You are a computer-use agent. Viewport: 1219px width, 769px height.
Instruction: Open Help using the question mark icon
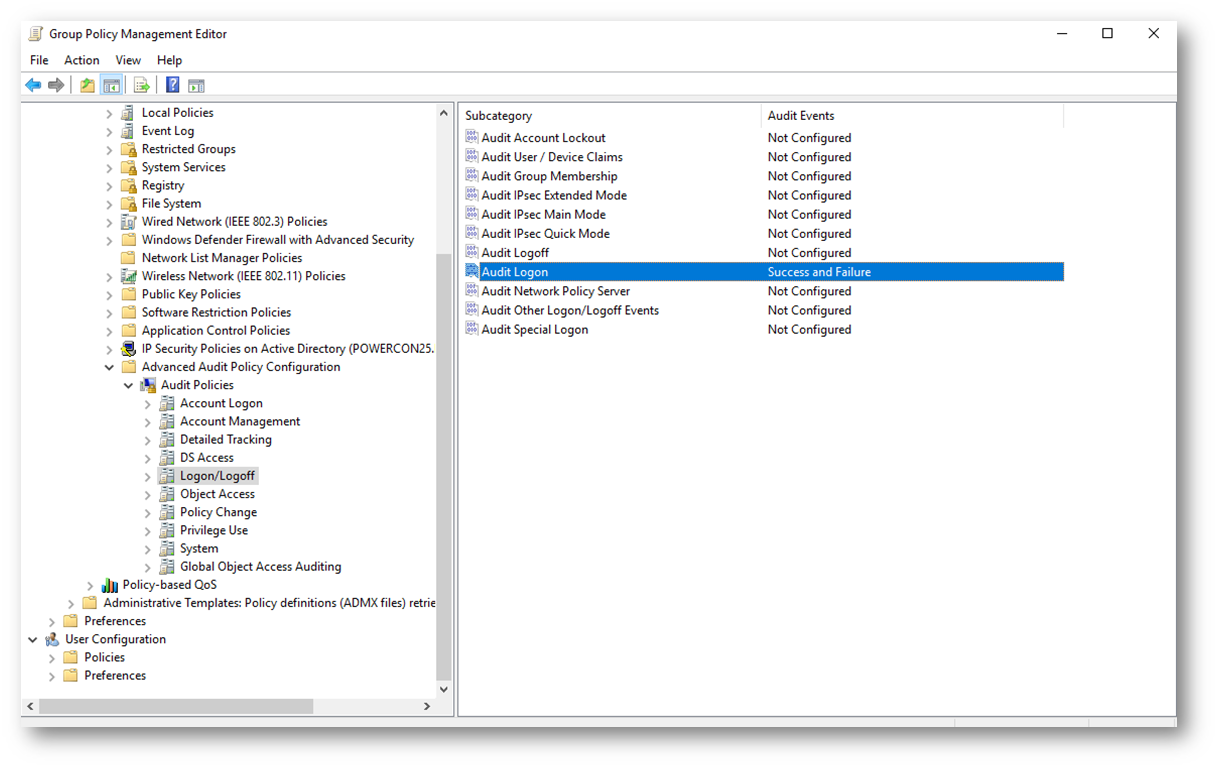tap(172, 86)
